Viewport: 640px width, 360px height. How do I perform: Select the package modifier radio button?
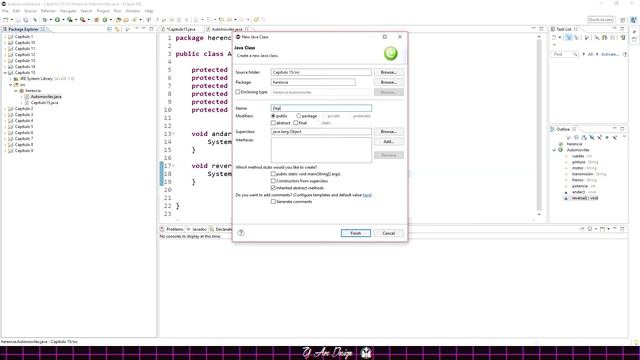[x=298, y=116]
